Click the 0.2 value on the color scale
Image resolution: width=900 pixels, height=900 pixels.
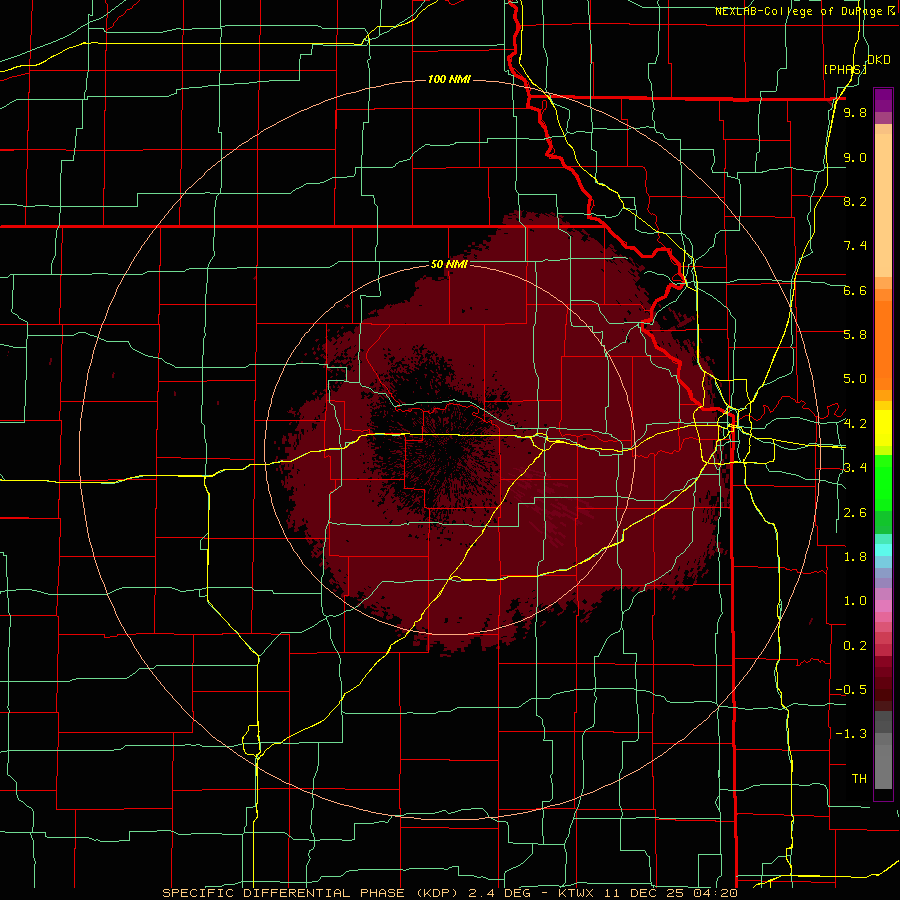855,645
